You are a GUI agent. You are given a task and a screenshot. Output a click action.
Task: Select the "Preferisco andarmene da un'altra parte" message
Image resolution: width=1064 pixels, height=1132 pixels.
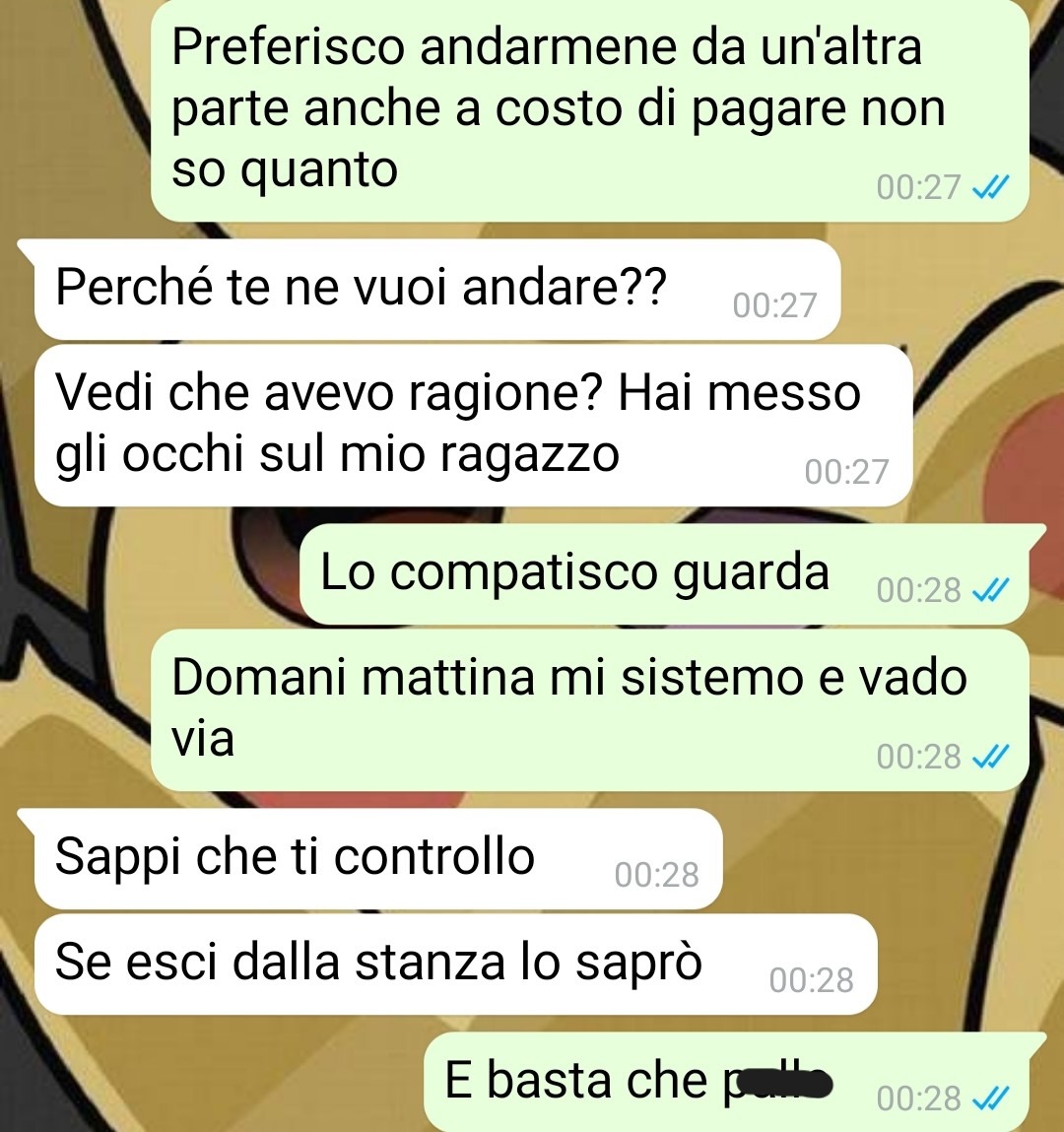tap(590, 109)
